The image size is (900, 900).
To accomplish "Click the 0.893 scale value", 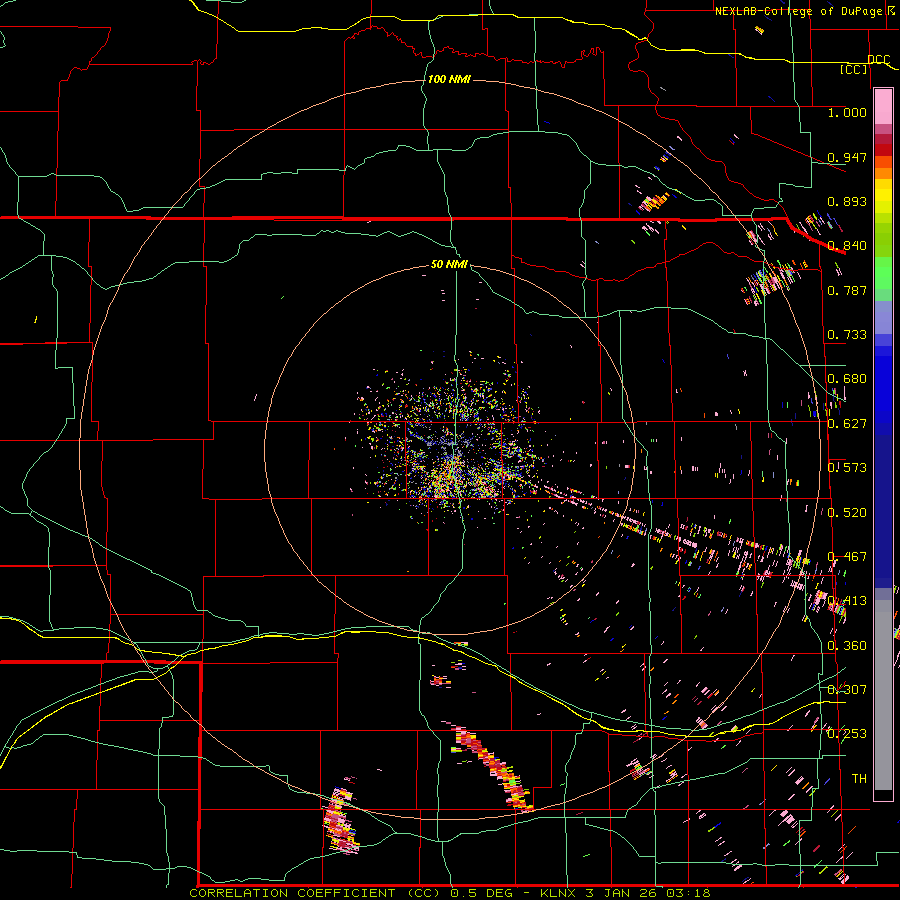I will click(847, 201).
